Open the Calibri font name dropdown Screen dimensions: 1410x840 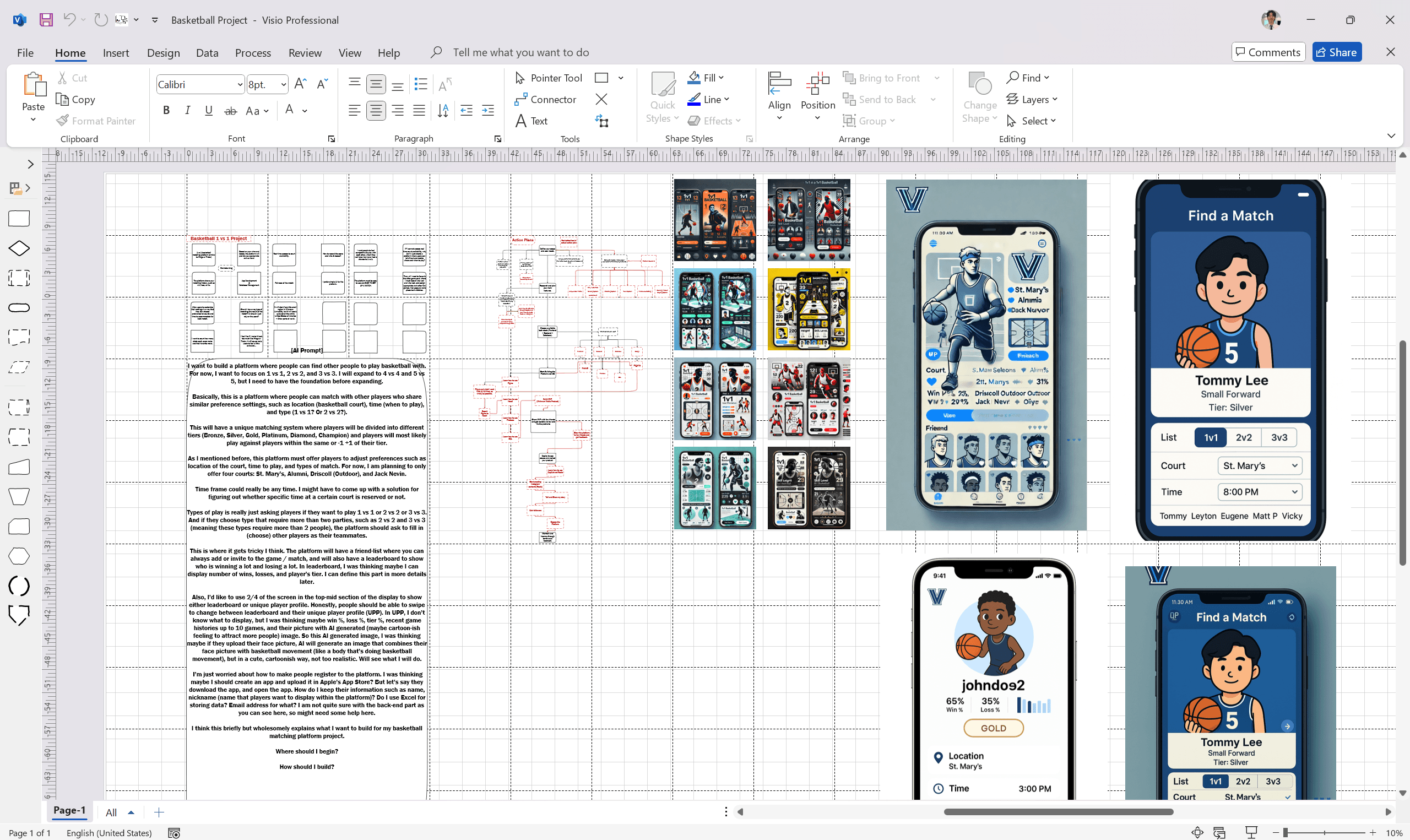[x=240, y=84]
